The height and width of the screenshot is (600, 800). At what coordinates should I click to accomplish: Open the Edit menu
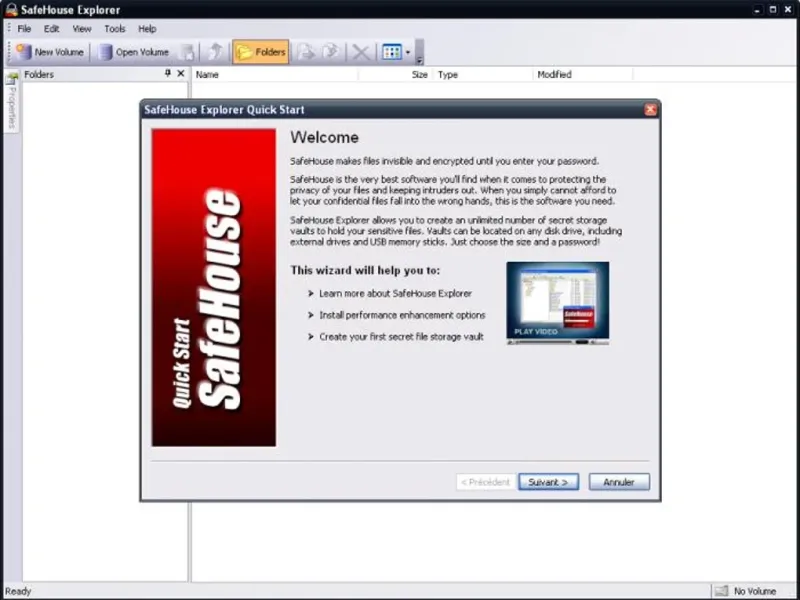click(x=51, y=29)
